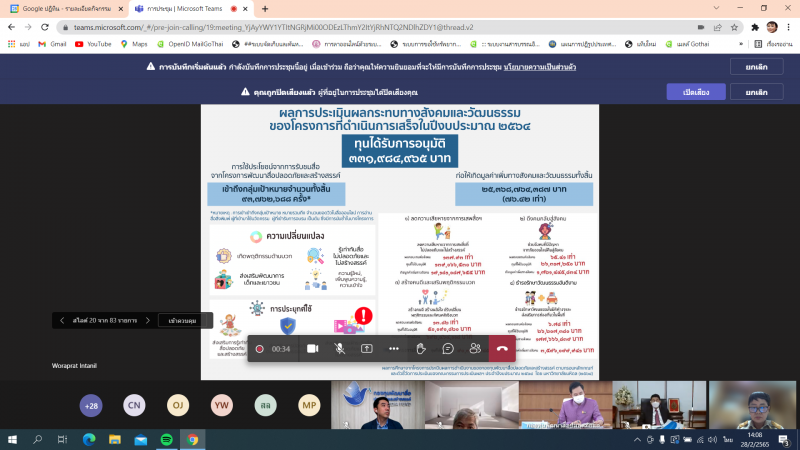Open the reading list button
The image size is (800, 450).
point(773,44)
